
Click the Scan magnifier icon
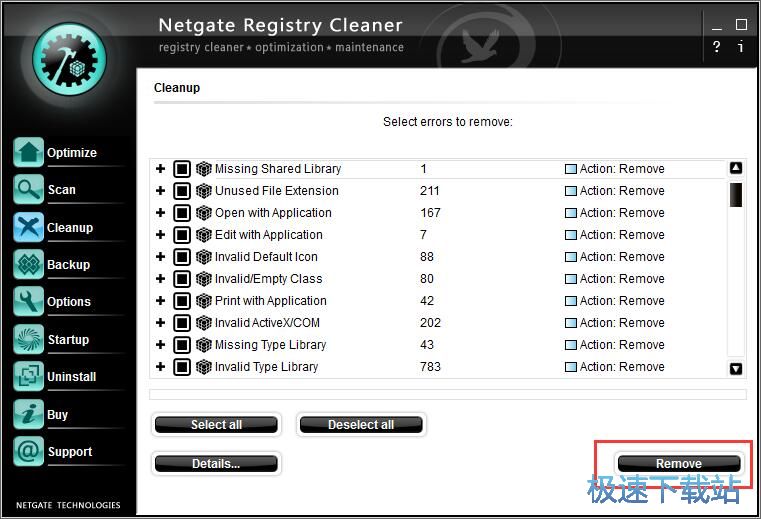[28, 189]
